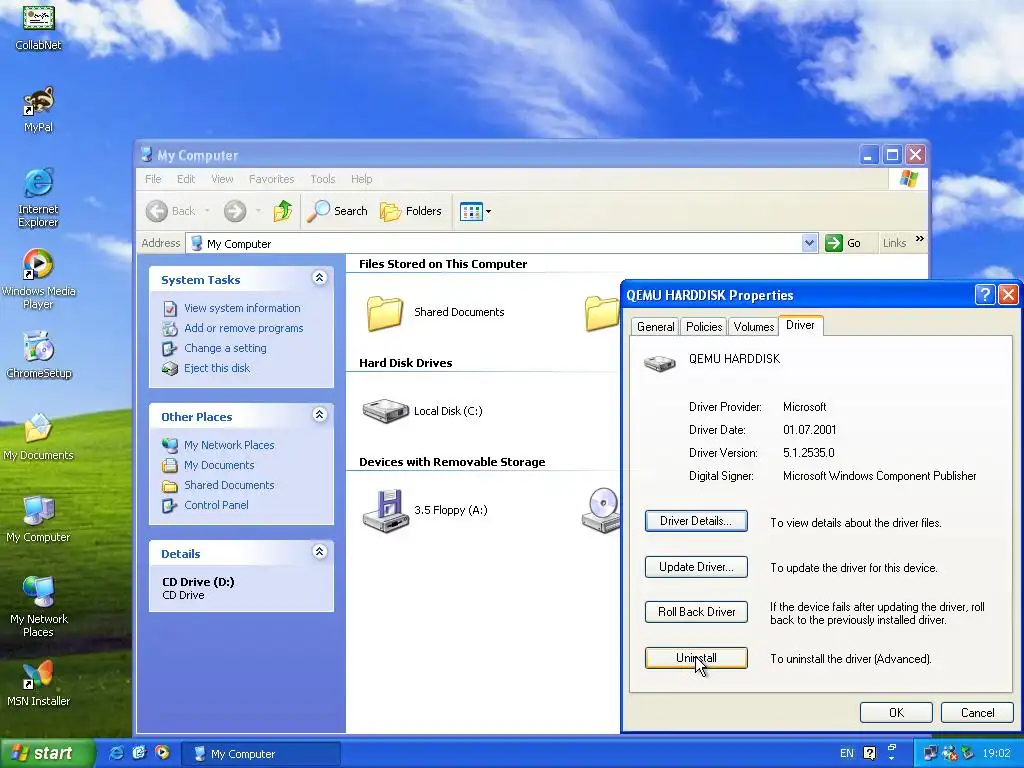The height and width of the screenshot is (768, 1024).
Task: Click Eject this disk link
Action: click(217, 368)
